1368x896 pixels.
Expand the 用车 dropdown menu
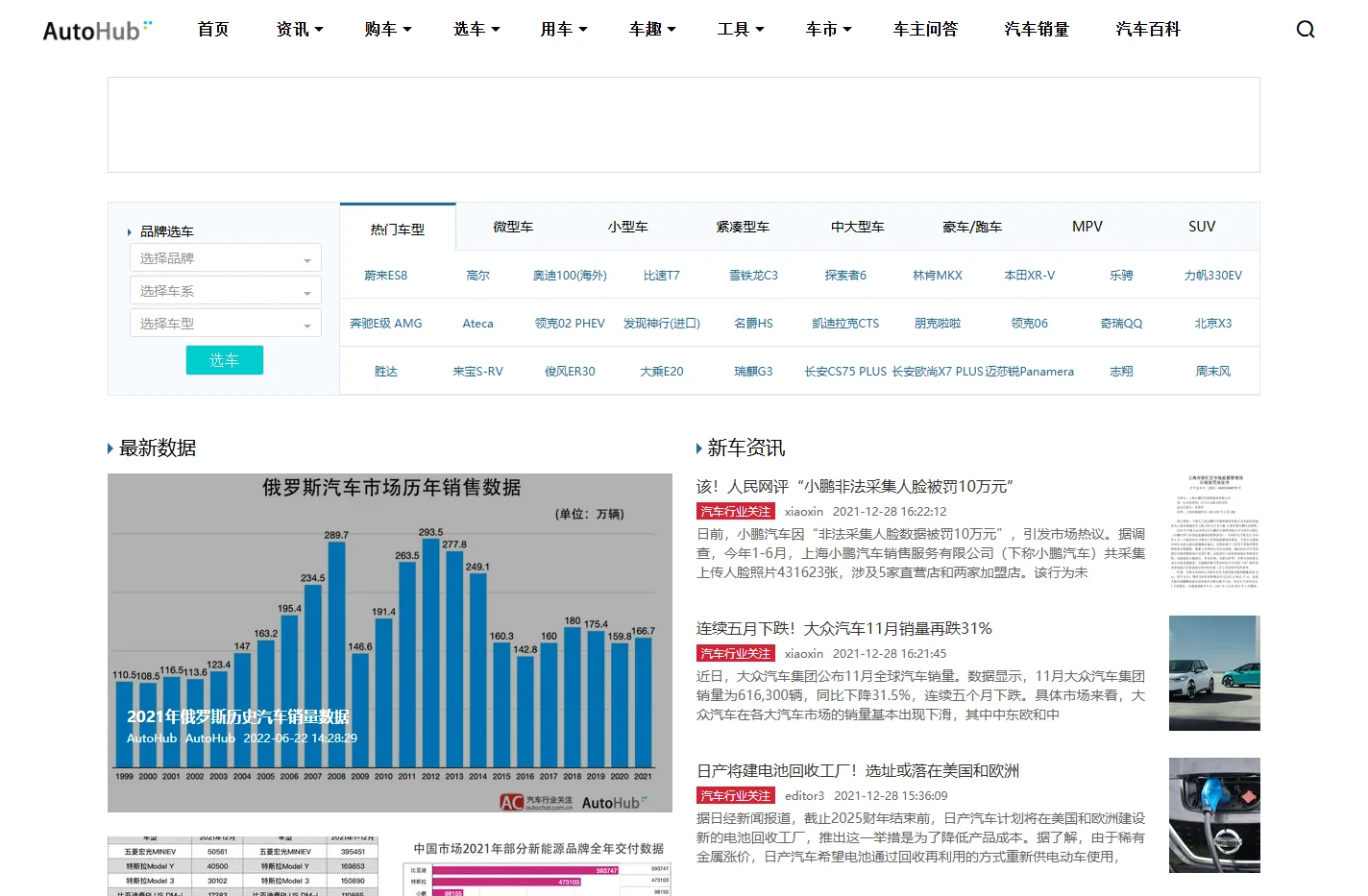[x=564, y=30]
